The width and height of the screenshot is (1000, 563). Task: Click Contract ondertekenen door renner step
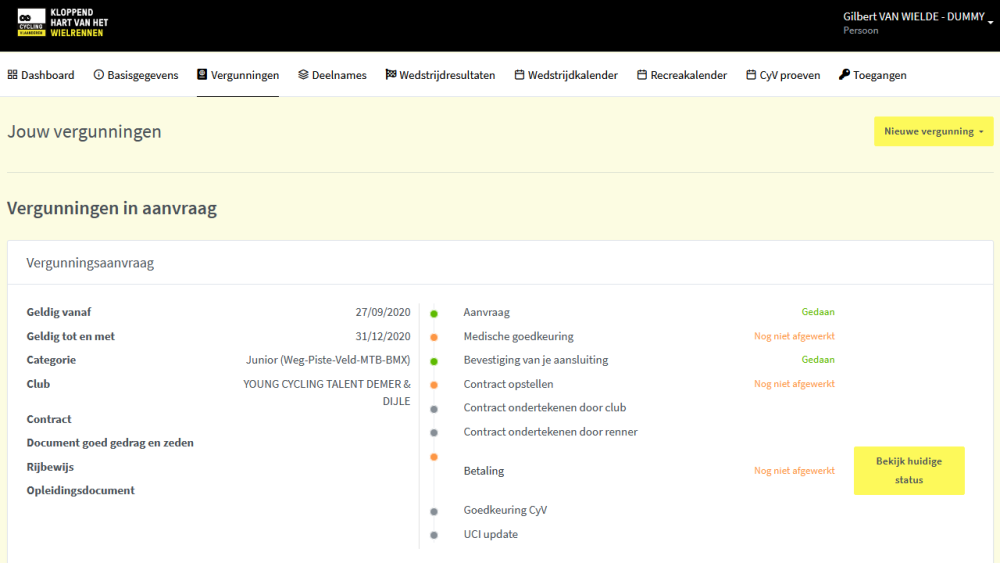pos(550,432)
